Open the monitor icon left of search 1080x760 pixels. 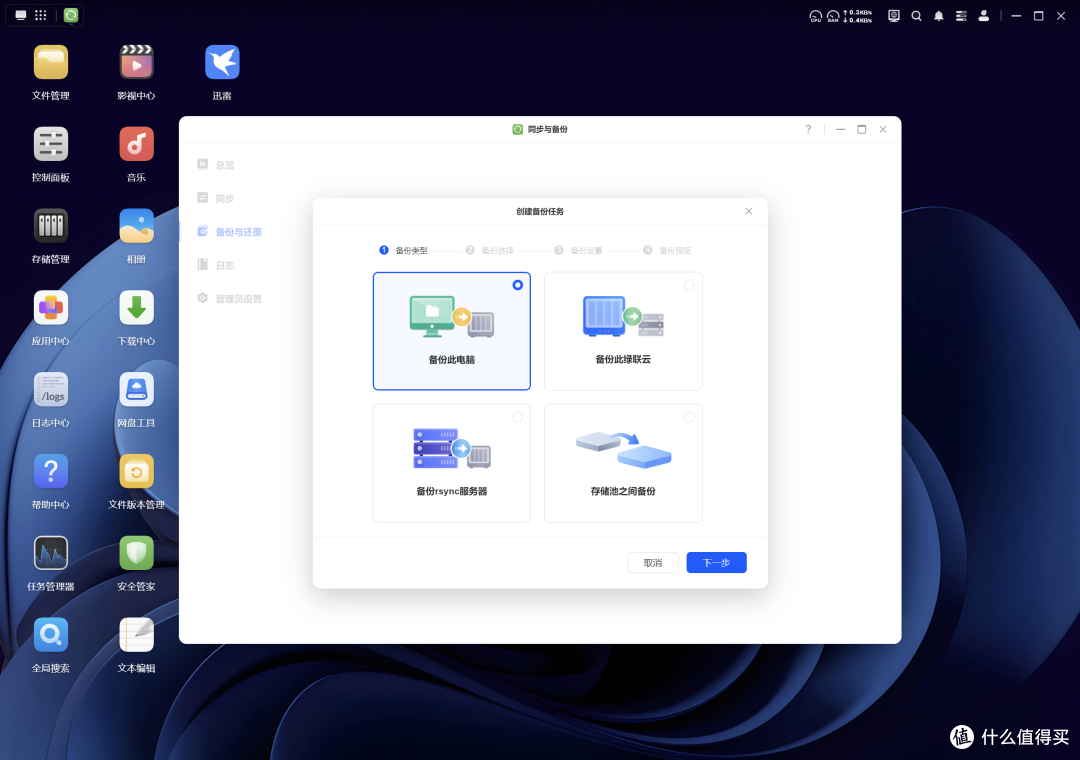click(893, 16)
